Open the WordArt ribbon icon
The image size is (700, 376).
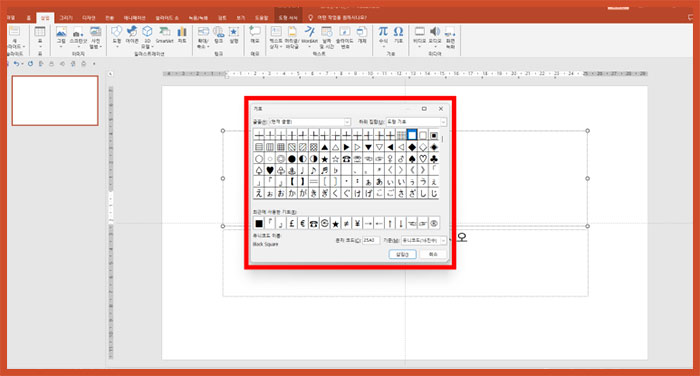click(x=309, y=31)
